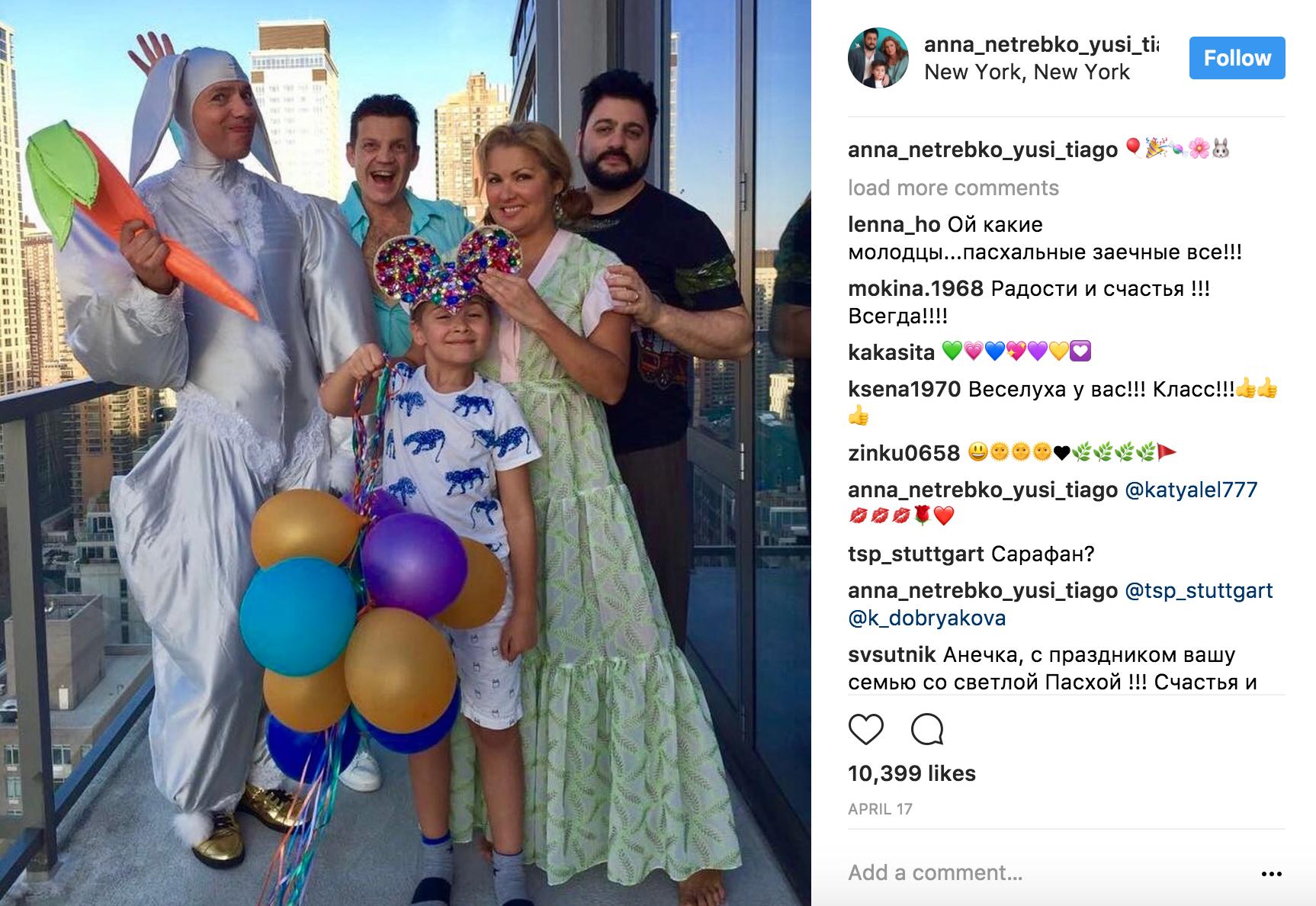Open svsutnik commenter profile
The height and width of the screenshot is (906, 1316).
point(892,654)
